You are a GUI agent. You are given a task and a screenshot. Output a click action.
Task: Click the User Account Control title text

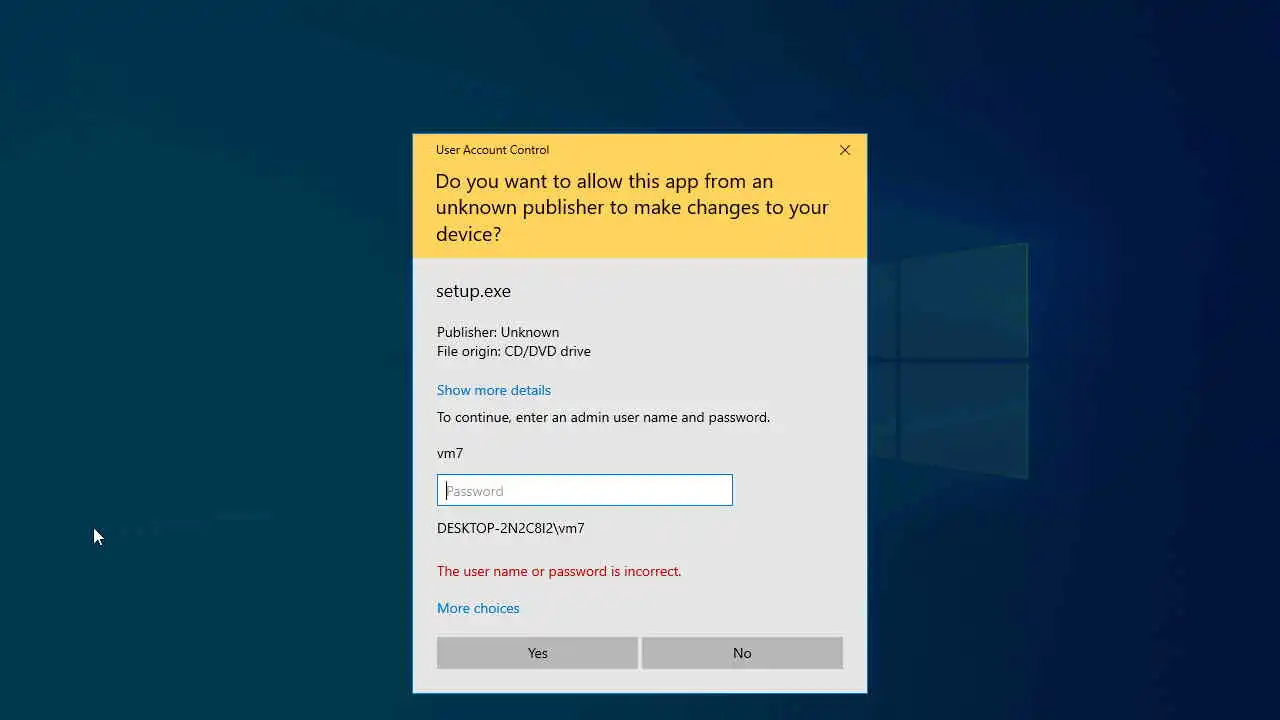(x=492, y=150)
